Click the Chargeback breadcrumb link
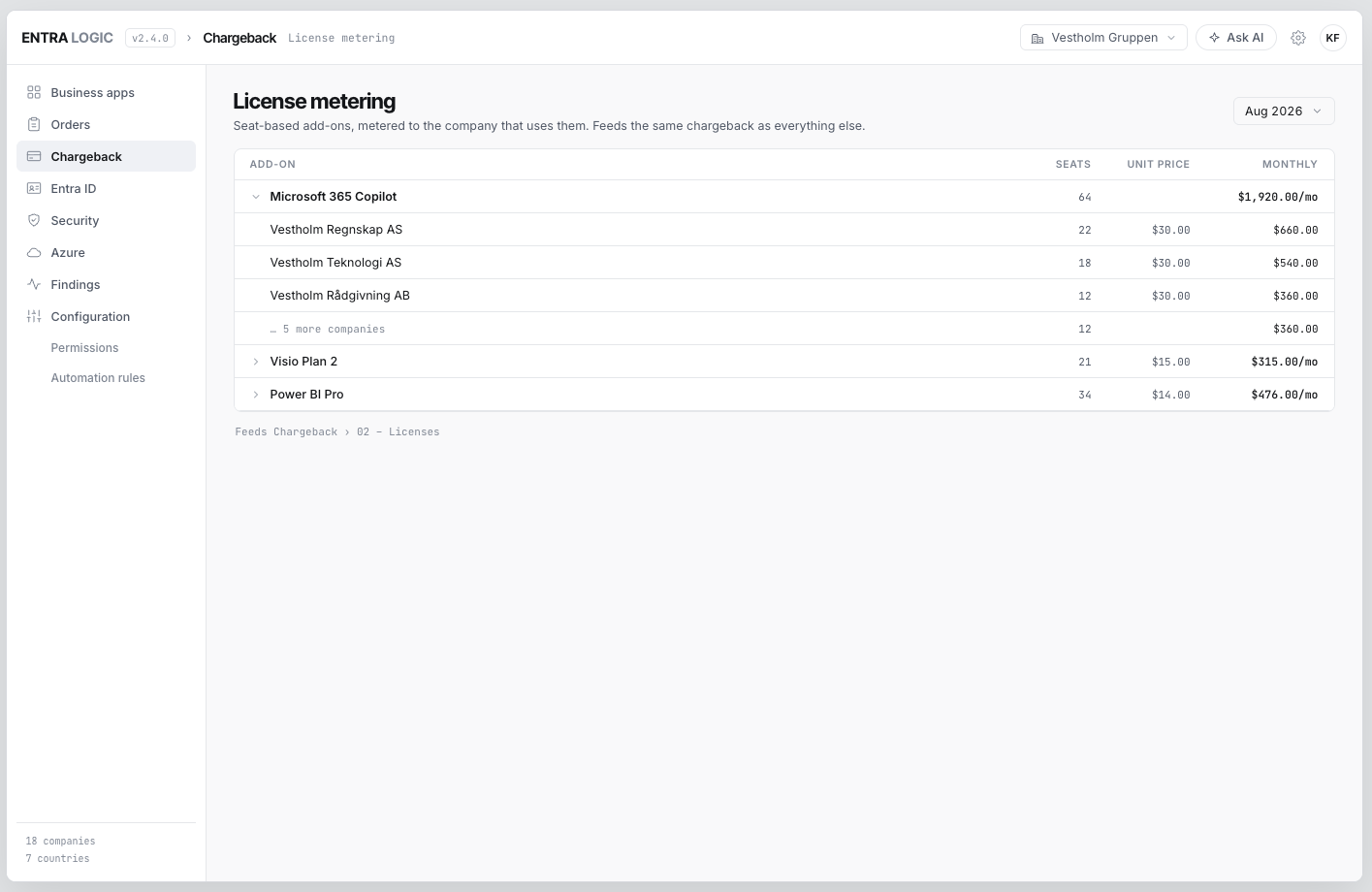The height and width of the screenshot is (892, 1372). point(239,38)
